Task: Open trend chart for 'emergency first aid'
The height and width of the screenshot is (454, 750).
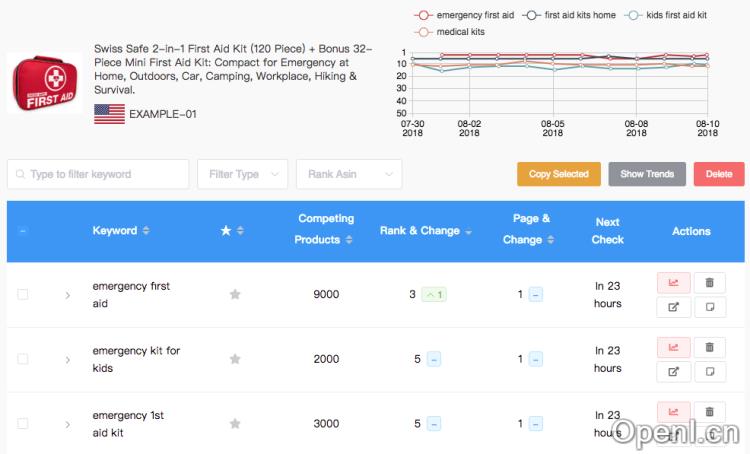Action: click(x=673, y=283)
